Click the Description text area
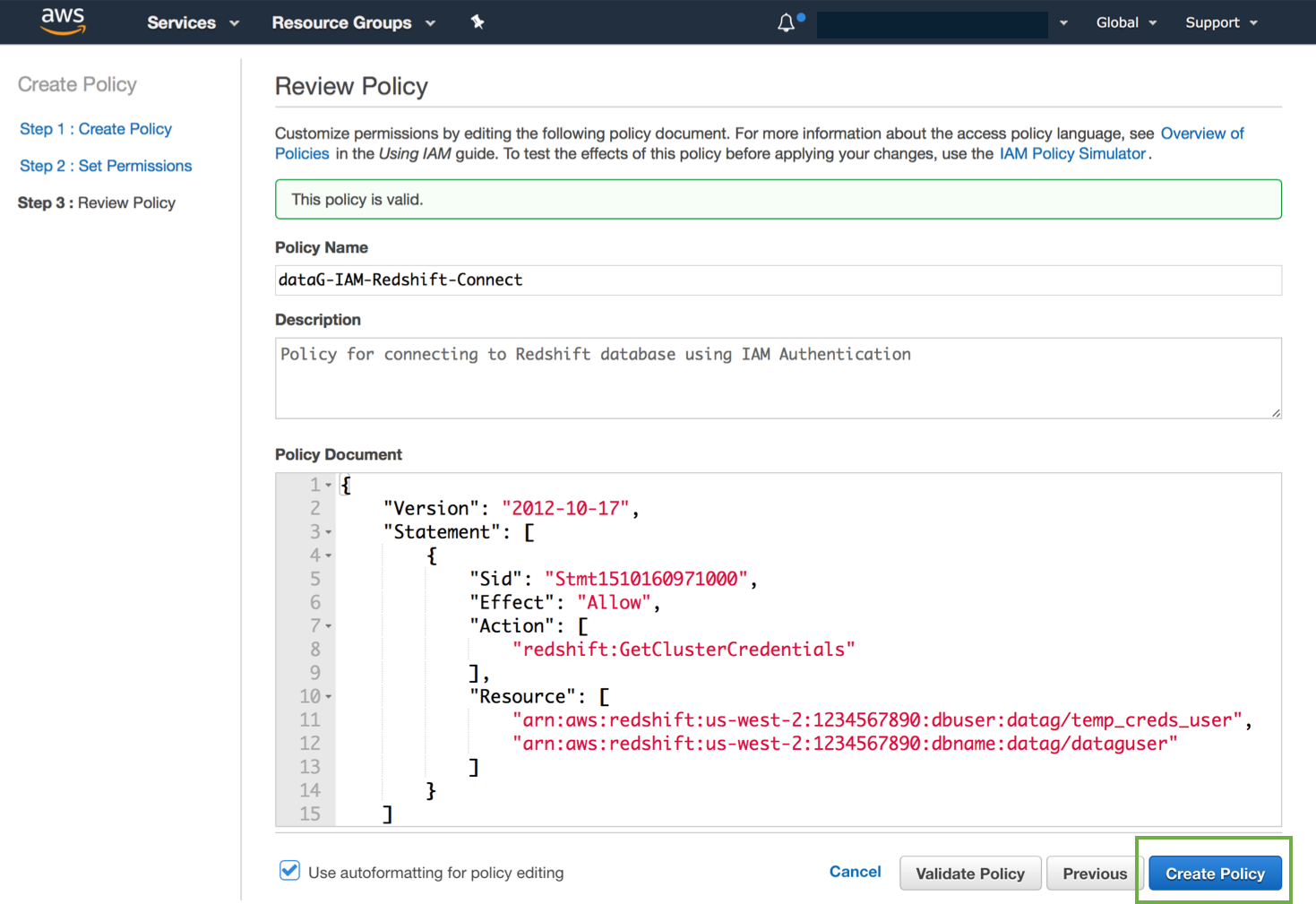The width and height of the screenshot is (1316, 904). tap(778, 378)
